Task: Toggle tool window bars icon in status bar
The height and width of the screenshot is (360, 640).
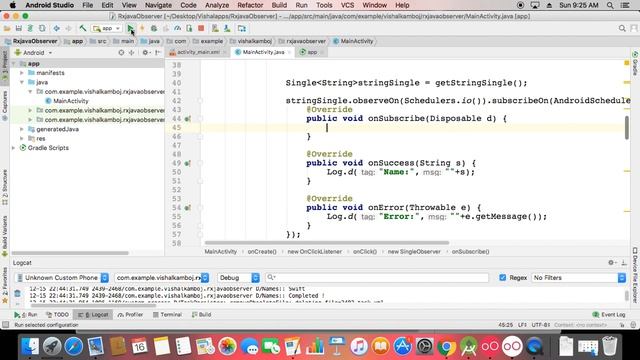Action: pyautogui.click(x=5, y=325)
